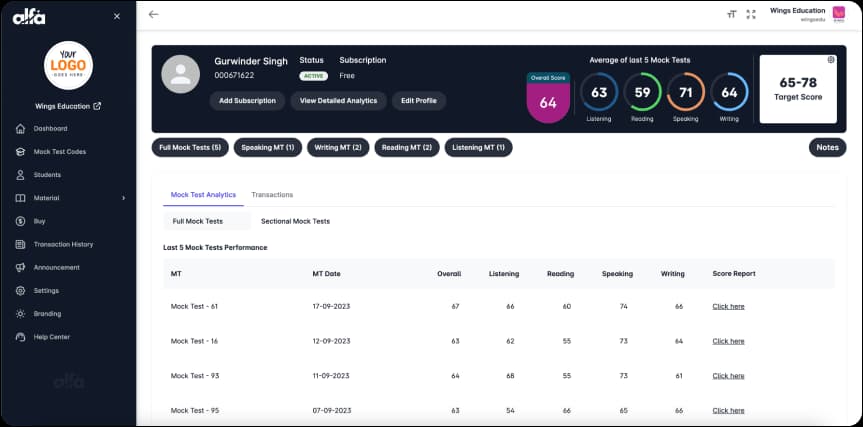Filter by Full Mock Tests (5)
This screenshot has width=863, height=427.
(x=190, y=147)
